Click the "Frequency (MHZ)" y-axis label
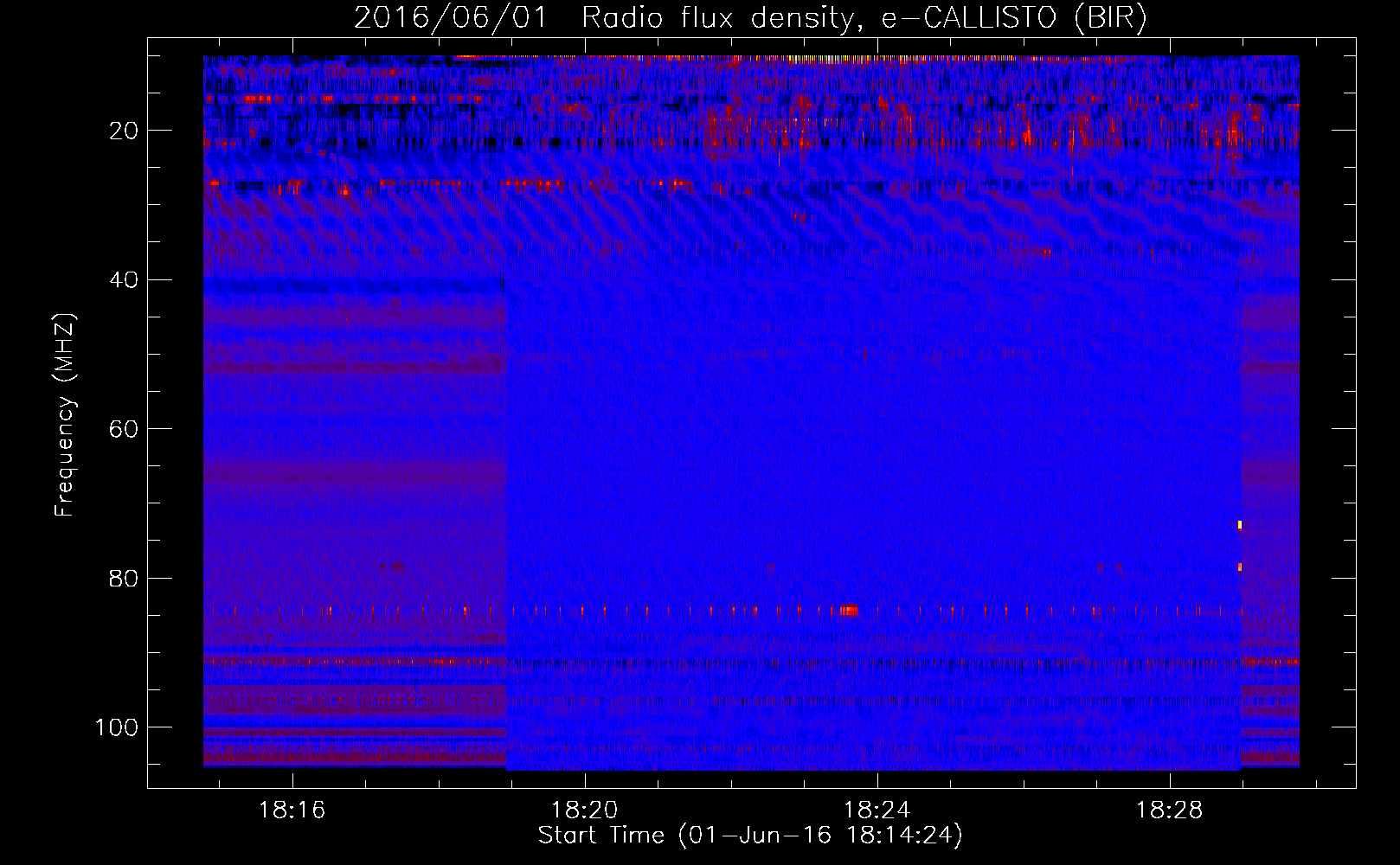Screen dimensions: 1400x865 (65, 415)
